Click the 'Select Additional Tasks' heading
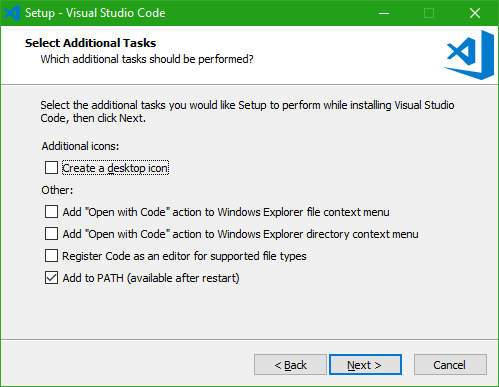Screen dimensions: 499x387 (90, 43)
